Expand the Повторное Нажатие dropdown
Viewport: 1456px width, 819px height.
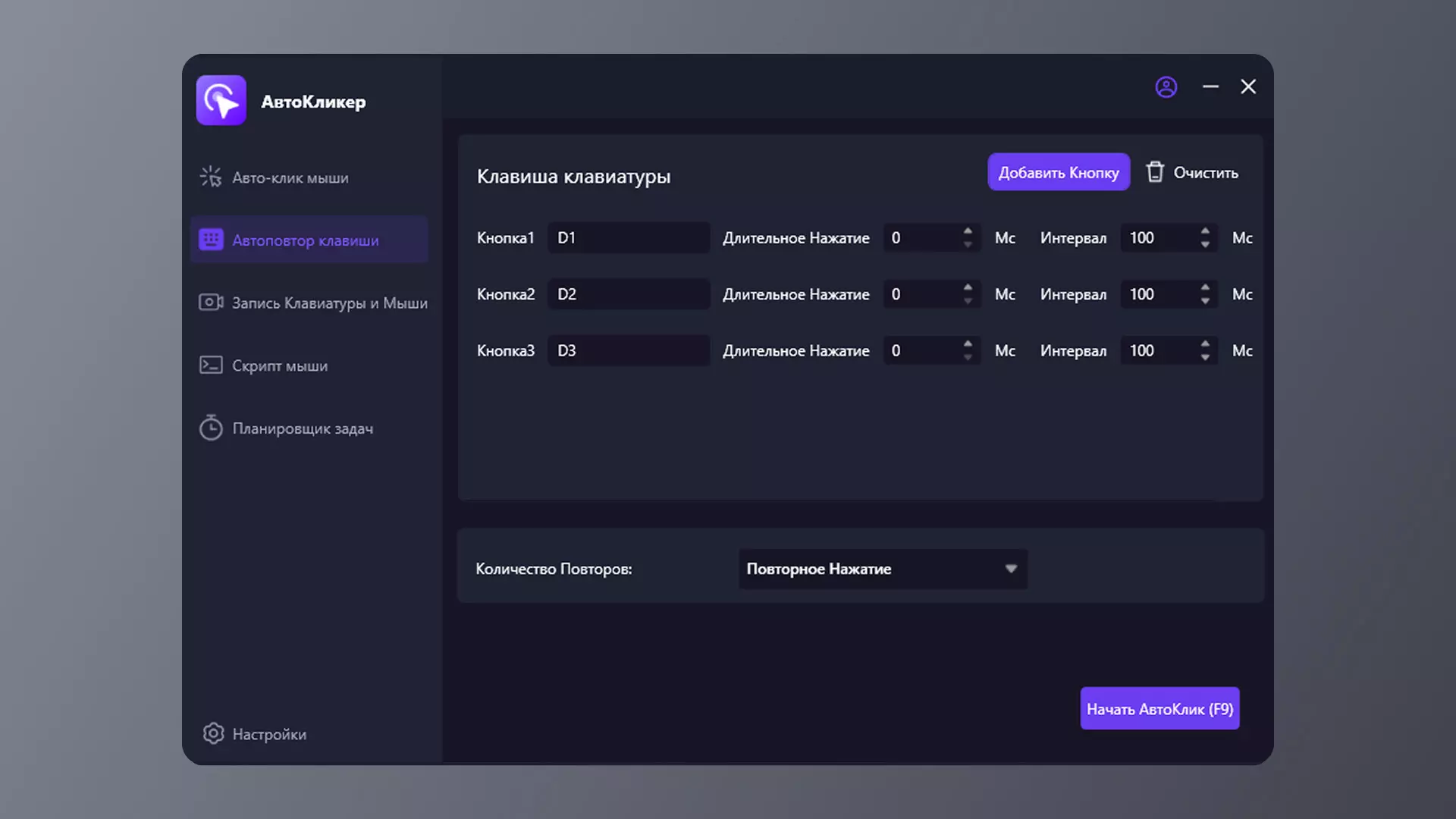pyautogui.click(x=883, y=569)
